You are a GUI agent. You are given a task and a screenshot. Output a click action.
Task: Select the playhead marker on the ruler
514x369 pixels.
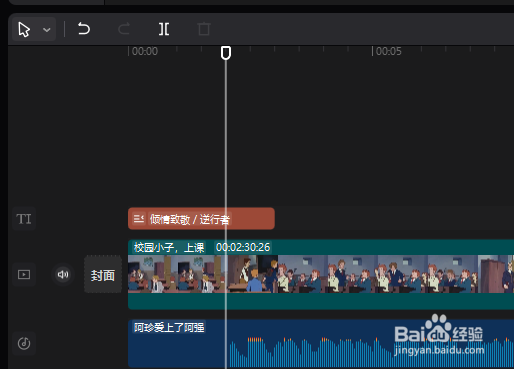pos(226,53)
